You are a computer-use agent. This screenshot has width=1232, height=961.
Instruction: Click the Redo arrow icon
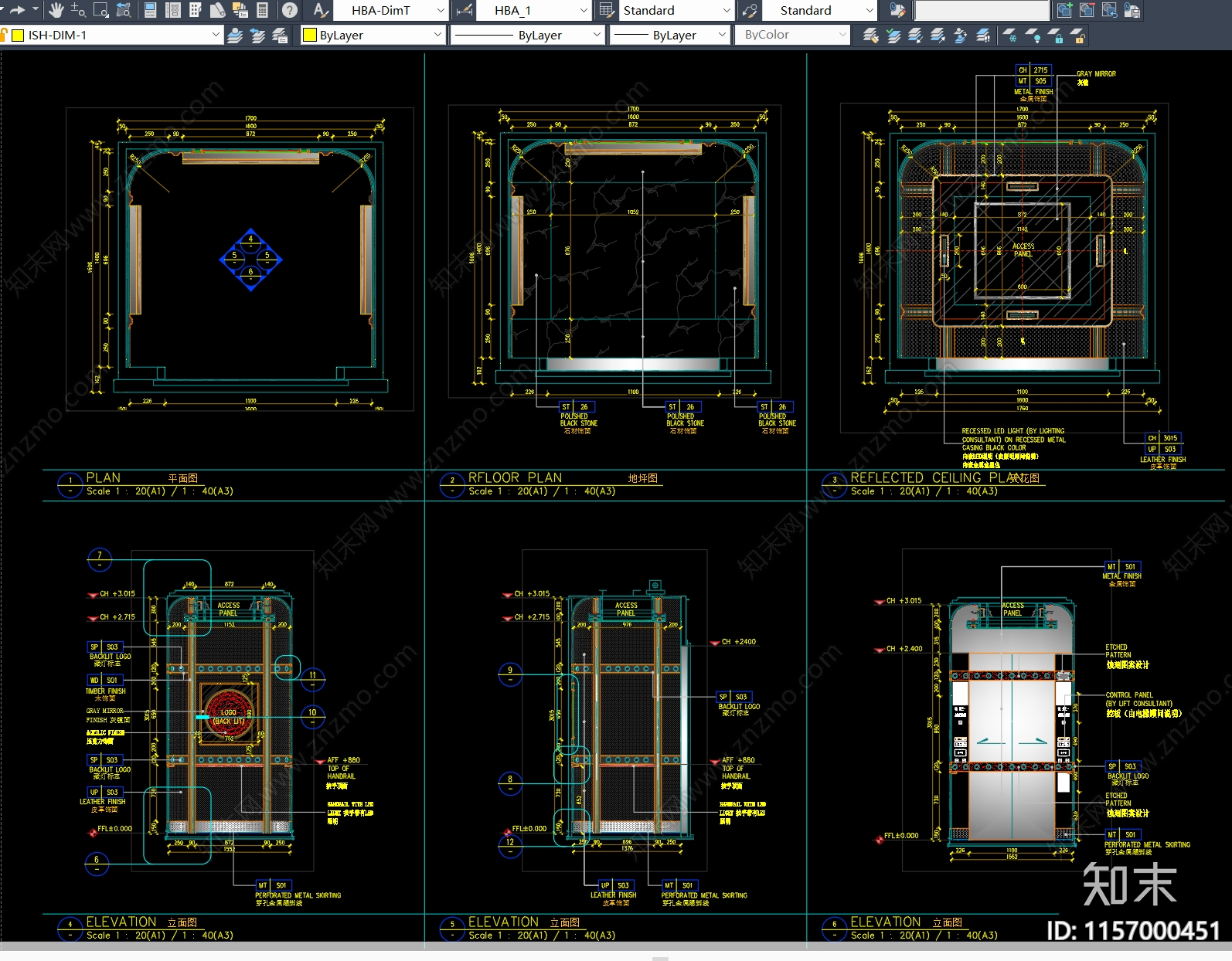click(x=16, y=10)
